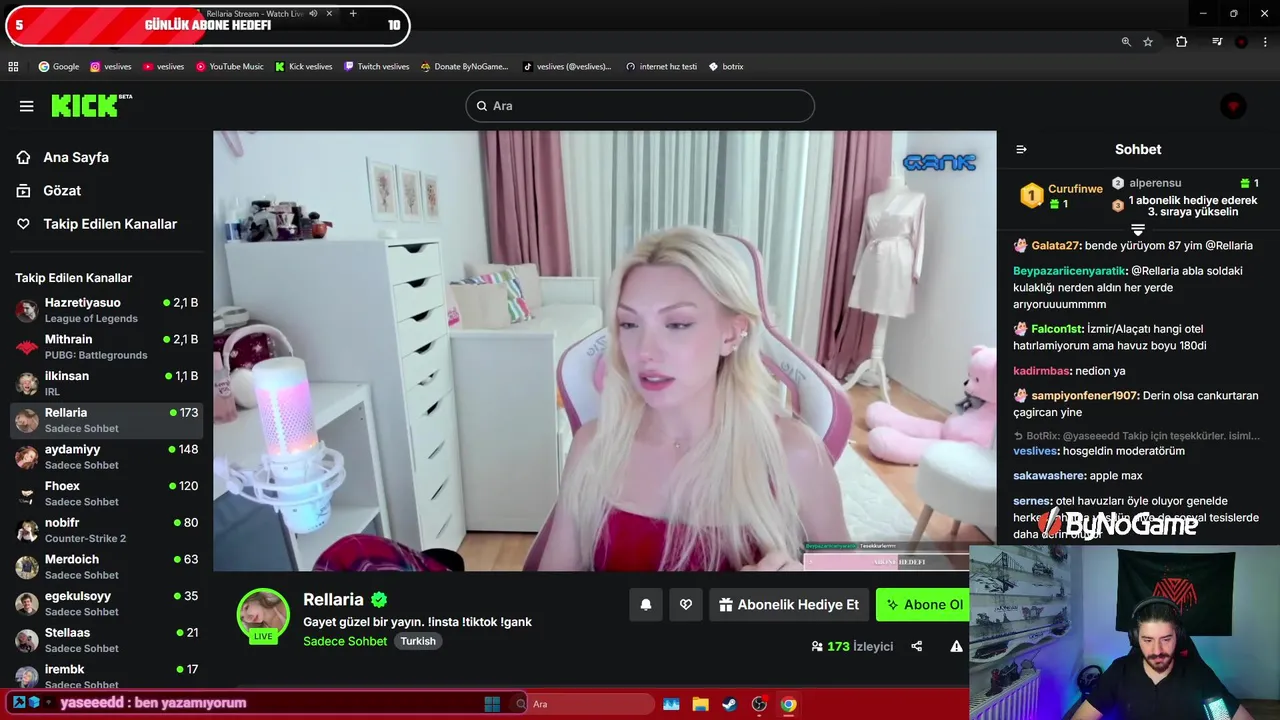The height and width of the screenshot is (720, 1280).
Task: Click the 173 İzleyici viewer count
Action: [x=852, y=646]
